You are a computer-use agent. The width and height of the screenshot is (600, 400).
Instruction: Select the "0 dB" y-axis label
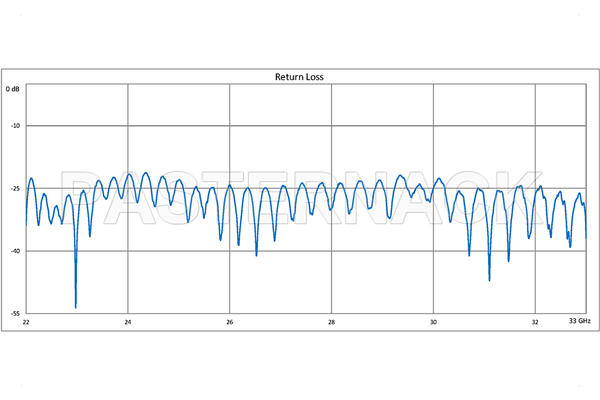pyautogui.click(x=13, y=89)
